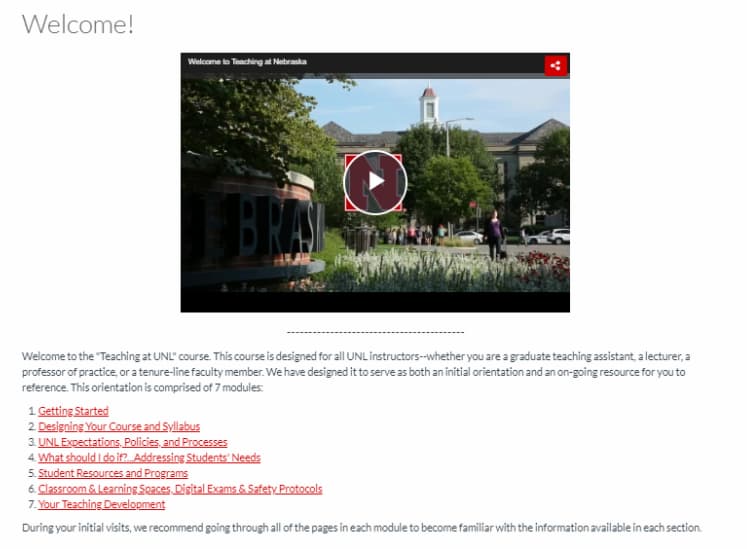The width and height of the screenshot is (747, 549).
Task: Open the Getting Started module link
Action: [73, 411]
